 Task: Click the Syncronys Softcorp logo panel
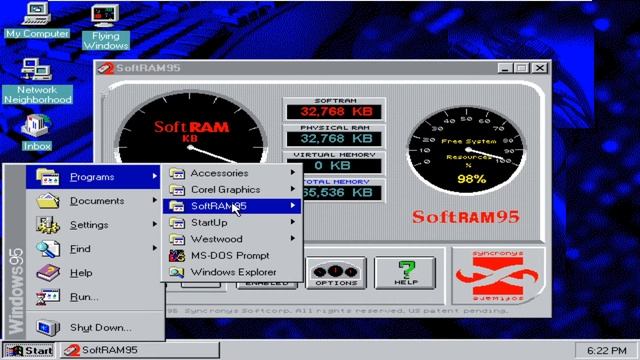(x=498, y=276)
